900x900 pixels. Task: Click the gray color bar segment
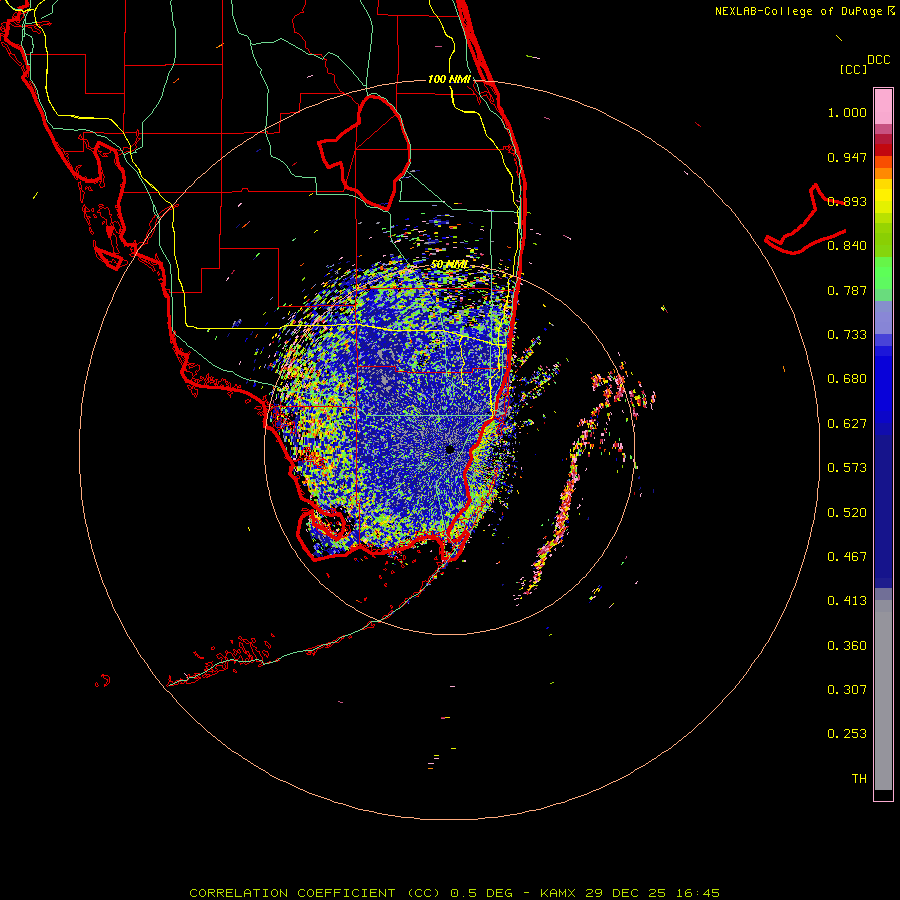(x=883, y=695)
